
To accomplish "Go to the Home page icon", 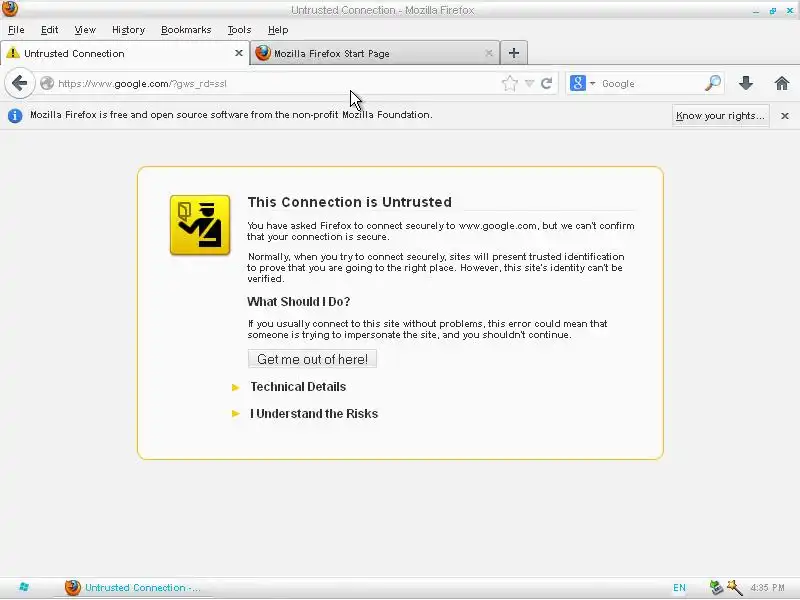I will tap(782, 83).
